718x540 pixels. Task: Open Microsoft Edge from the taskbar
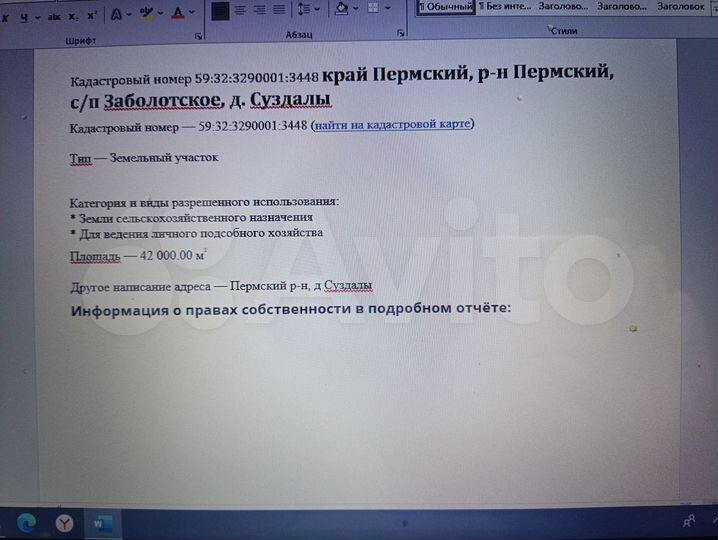(x=26, y=523)
